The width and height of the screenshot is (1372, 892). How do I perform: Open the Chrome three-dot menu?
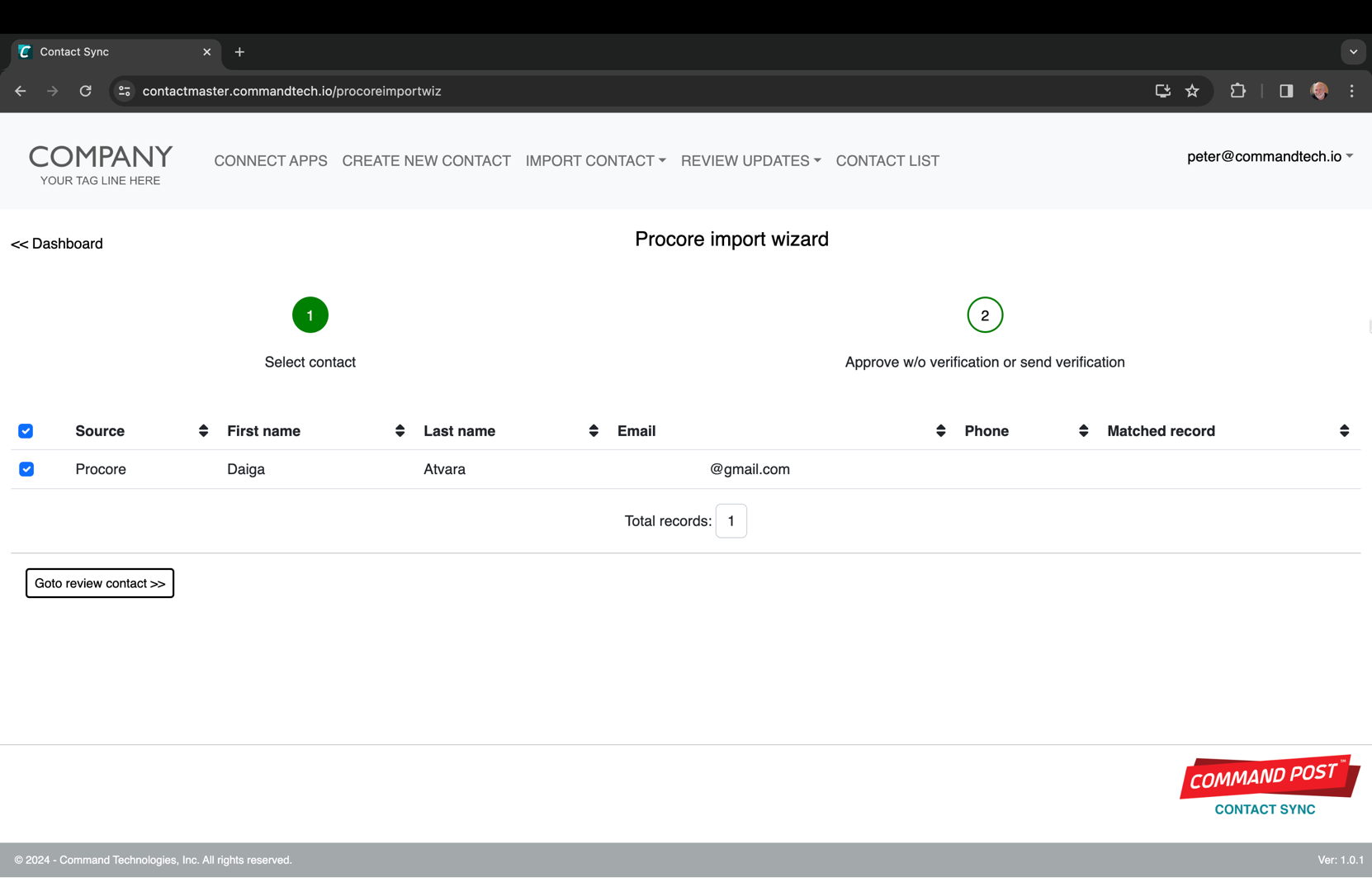[1351, 91]
